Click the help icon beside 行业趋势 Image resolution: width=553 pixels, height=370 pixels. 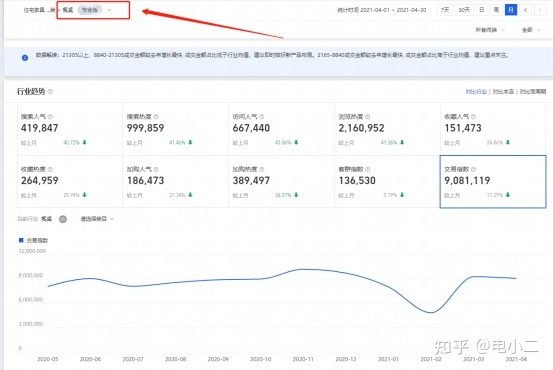pyautogui.click(x=50, y=92)
